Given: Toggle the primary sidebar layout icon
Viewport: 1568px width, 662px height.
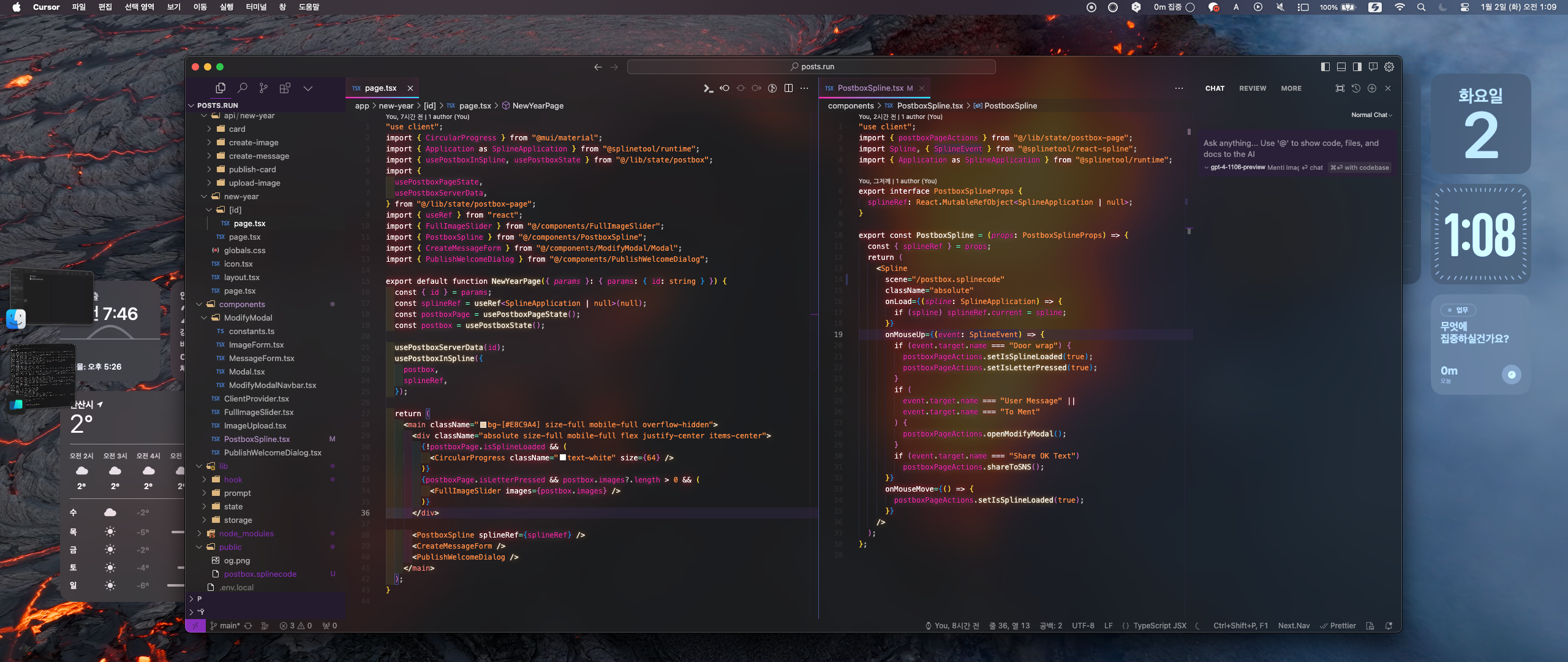Looking at the screenshot, I should tap(1325, 67).
